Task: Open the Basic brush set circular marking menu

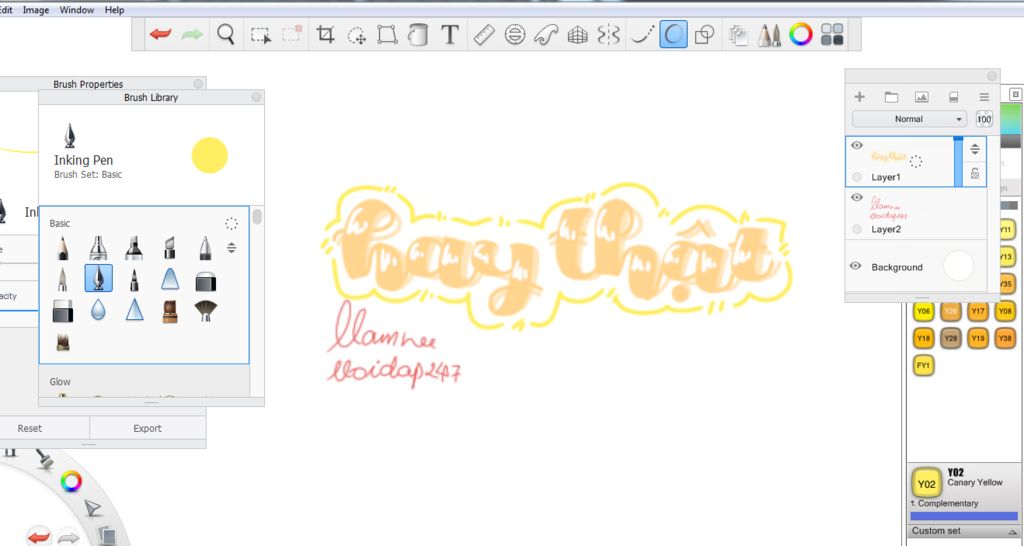Action: [231, 223]
